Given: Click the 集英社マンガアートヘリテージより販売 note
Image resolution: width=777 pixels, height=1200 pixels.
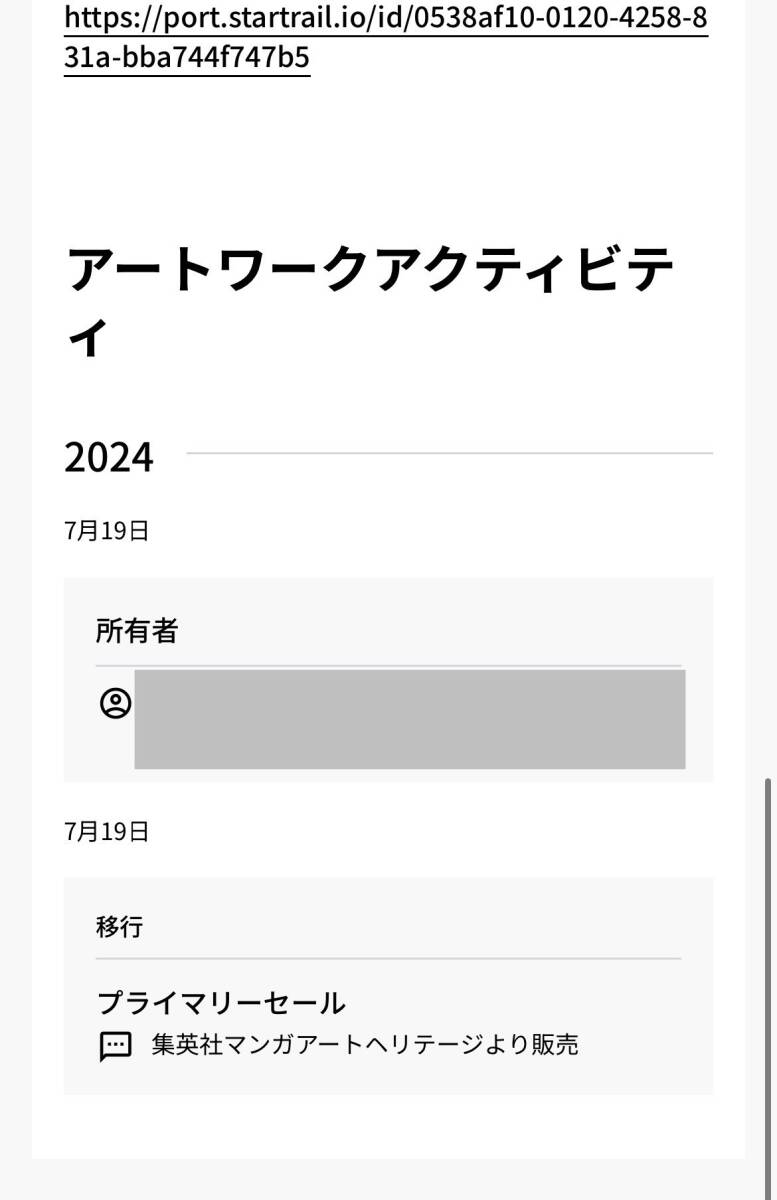Looking at the screenshot, I should click(365, 1046).
